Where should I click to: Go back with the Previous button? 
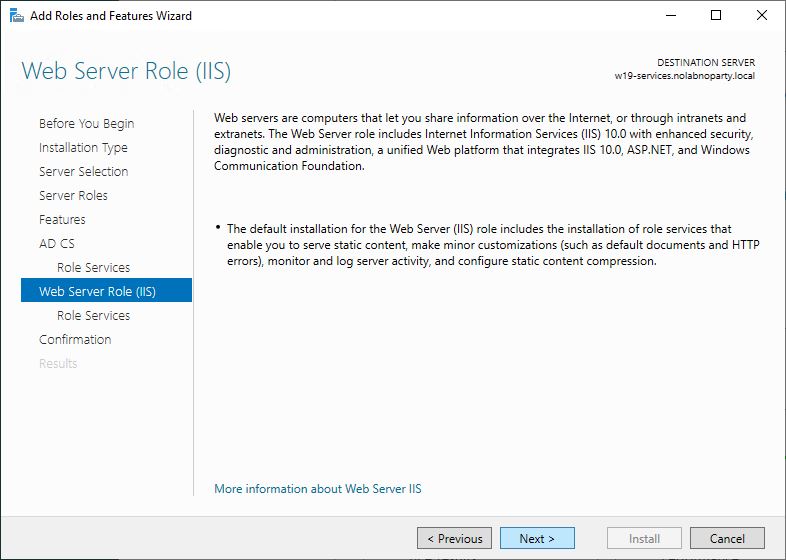tap(454, 538)
